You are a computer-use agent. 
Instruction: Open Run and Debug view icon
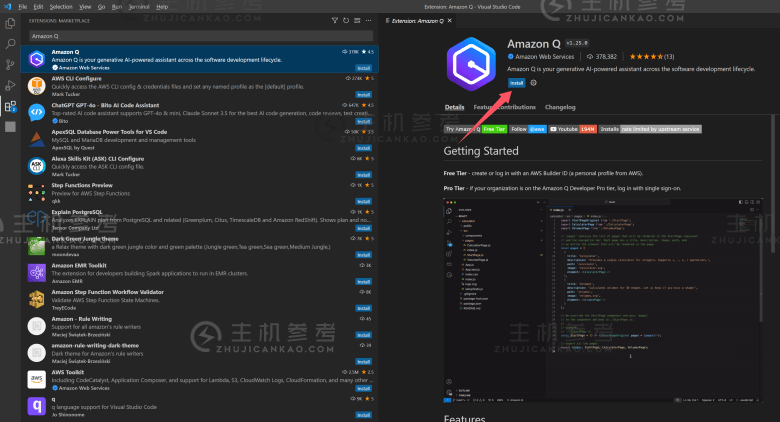point(10,86)
